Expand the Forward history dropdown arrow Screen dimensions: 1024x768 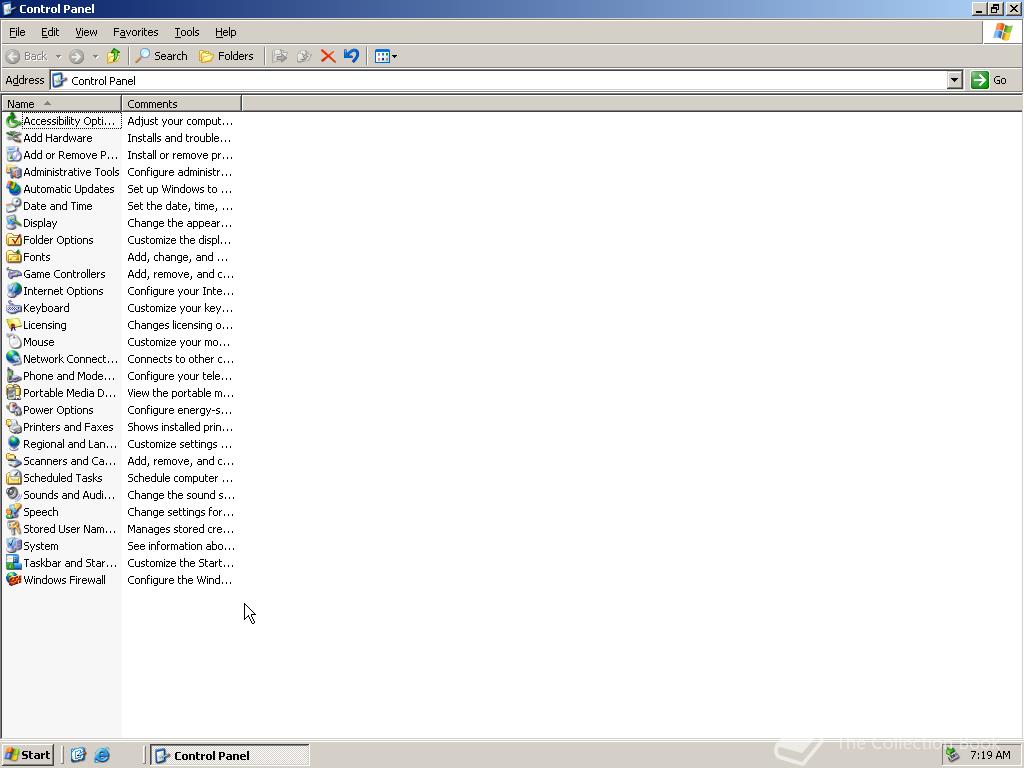[95, 56]
